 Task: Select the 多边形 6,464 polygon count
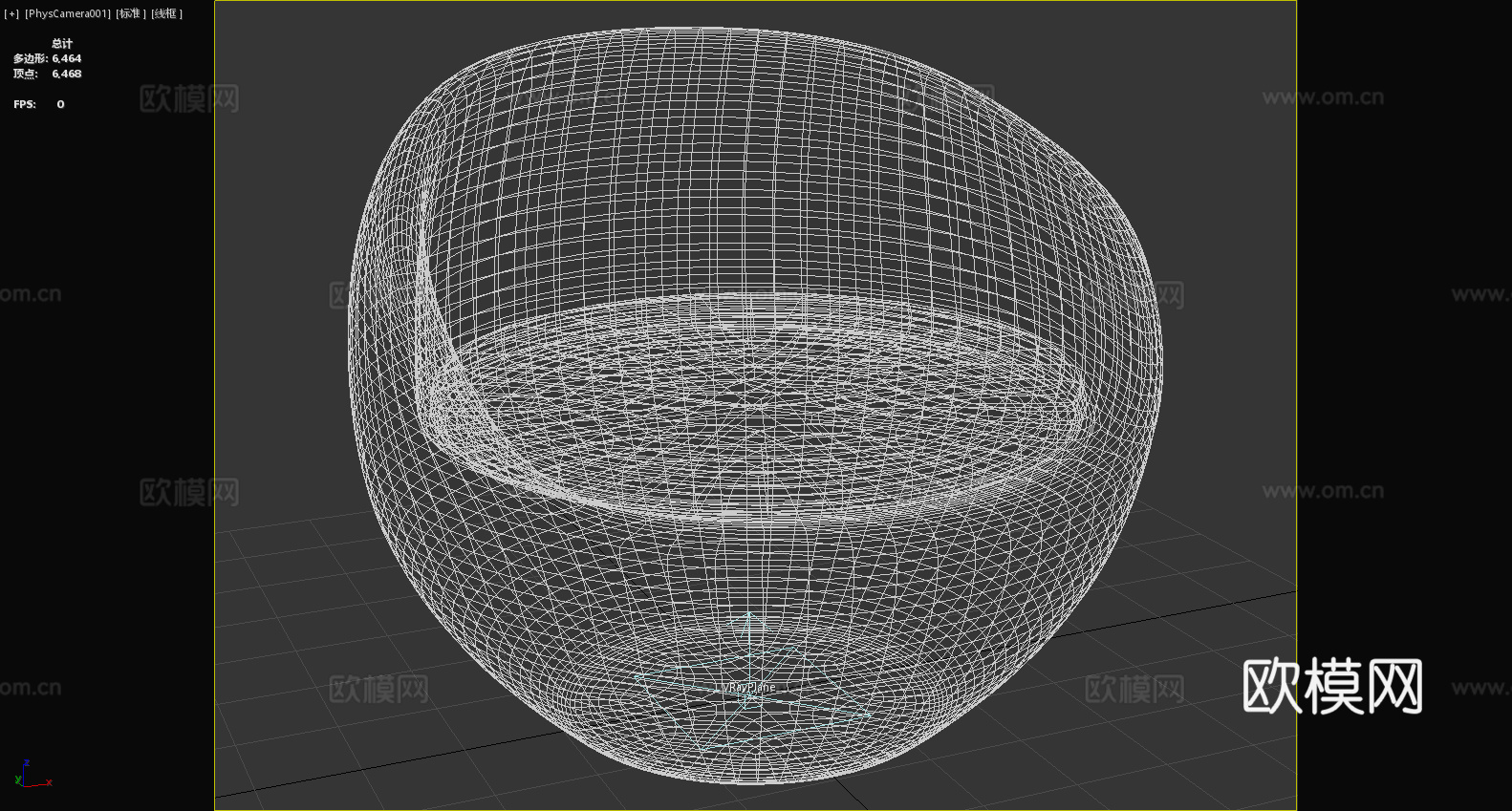[x=48, y=58]
